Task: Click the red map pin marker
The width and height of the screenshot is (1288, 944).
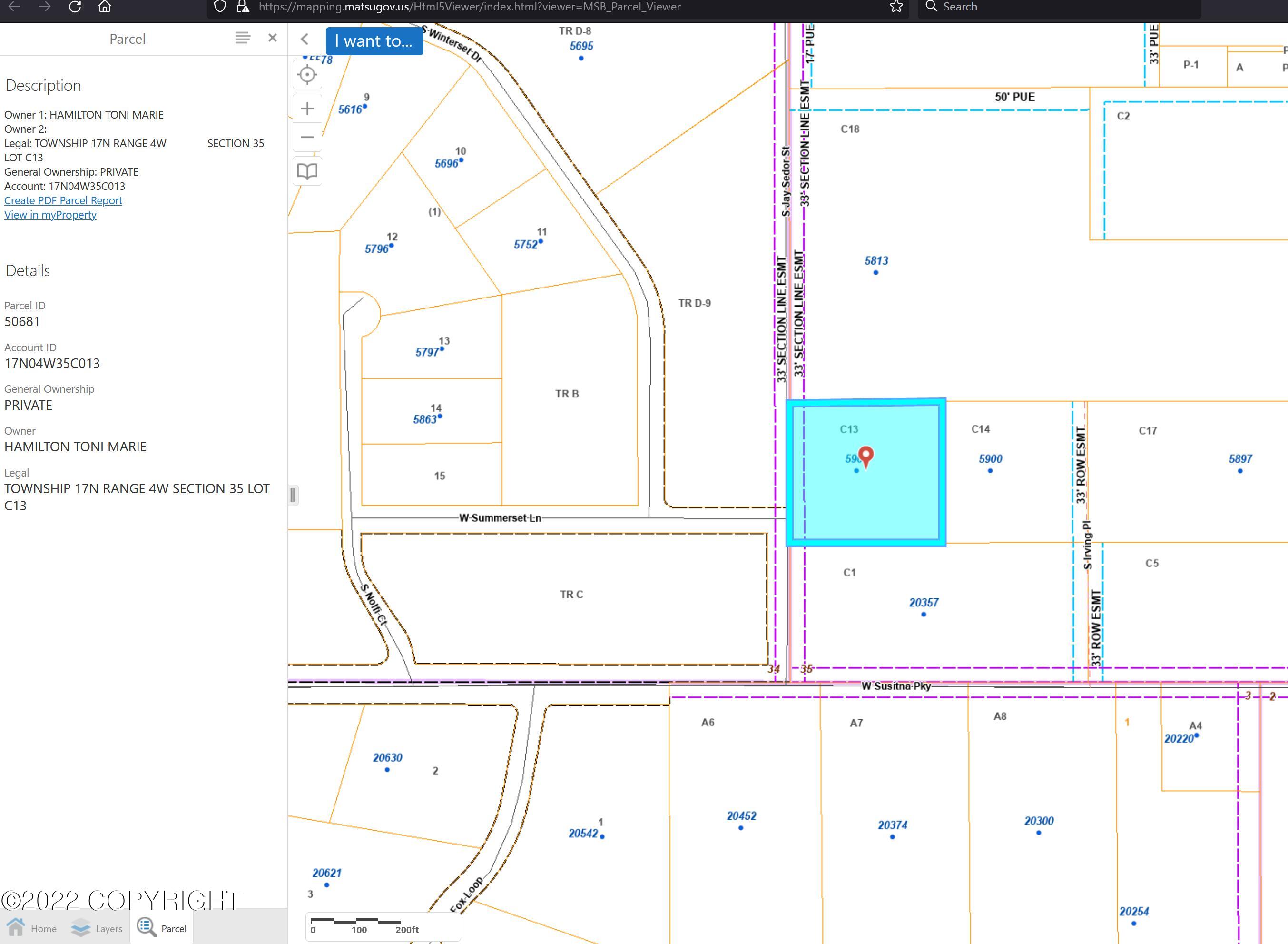Action: pos(866,457)
